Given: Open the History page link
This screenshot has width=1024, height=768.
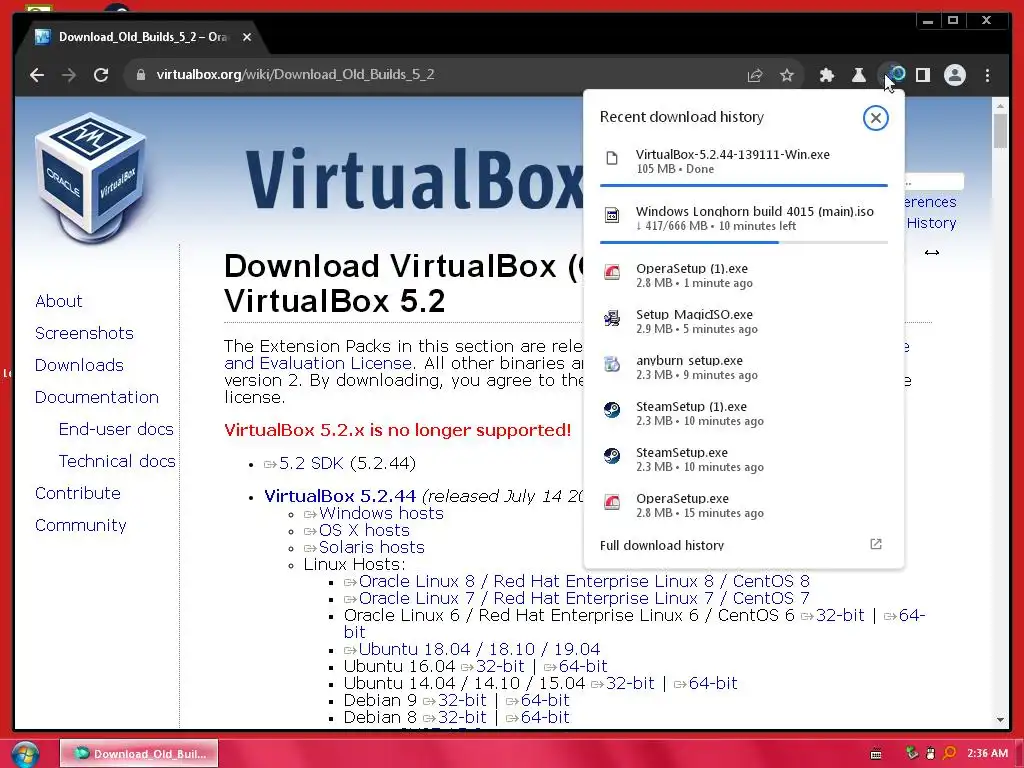Looking at the screenshot, I should pos(931,223).
